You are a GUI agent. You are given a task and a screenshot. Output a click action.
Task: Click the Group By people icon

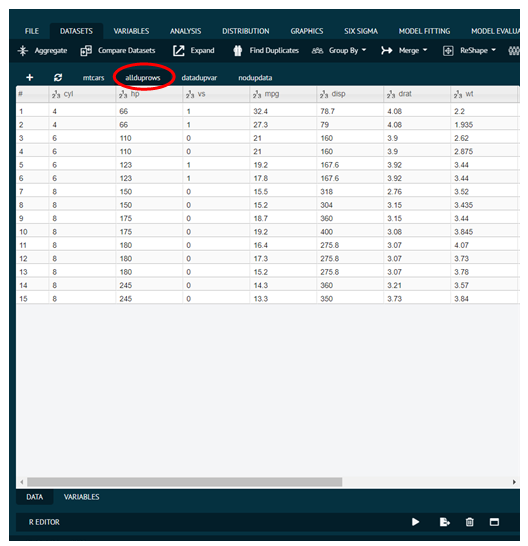coord(317,51)
